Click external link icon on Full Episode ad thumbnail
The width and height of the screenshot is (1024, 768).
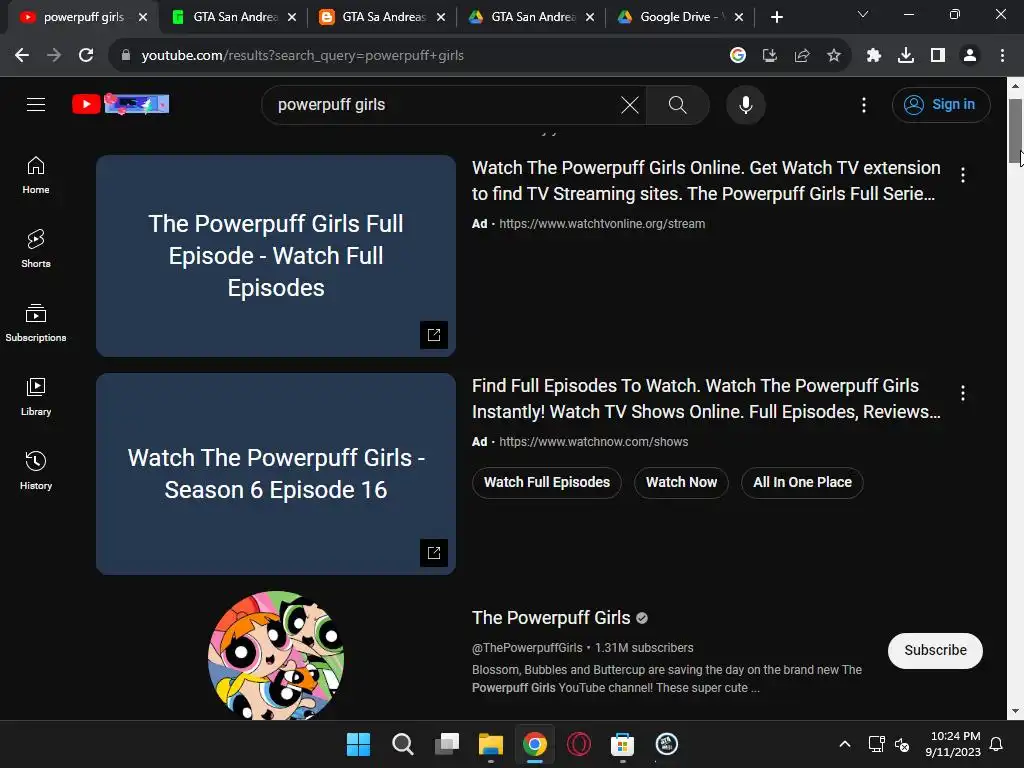434,335
